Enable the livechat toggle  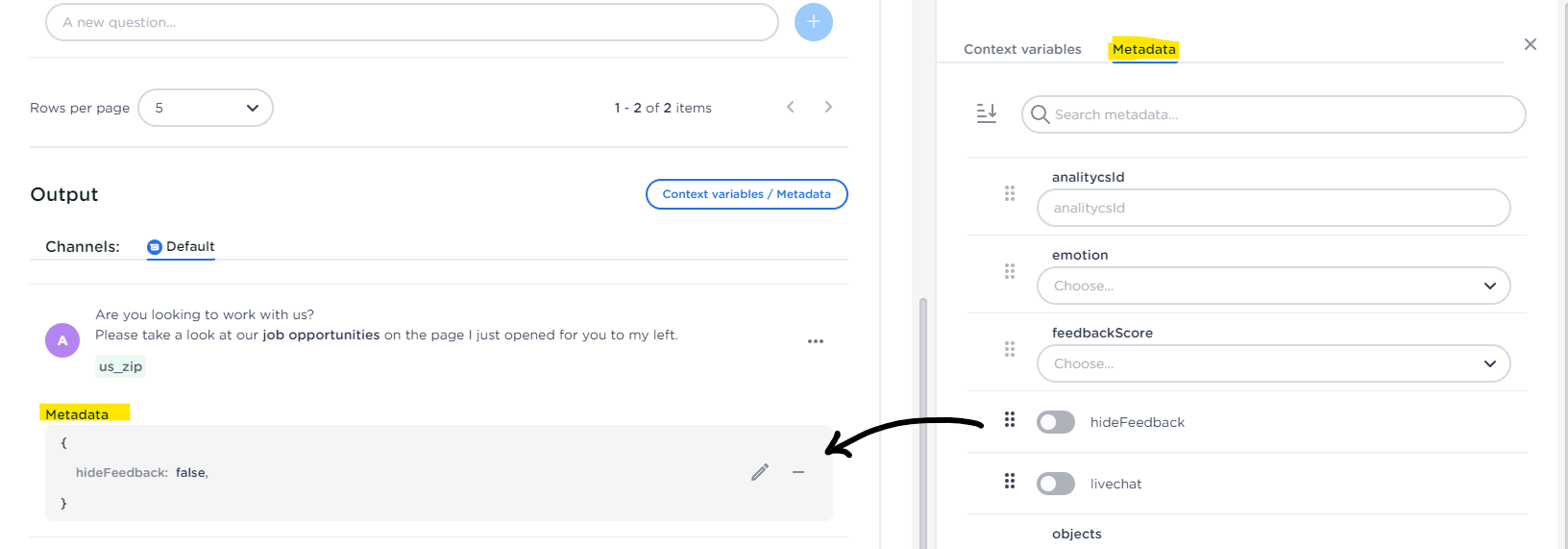tap(1056, 484)
